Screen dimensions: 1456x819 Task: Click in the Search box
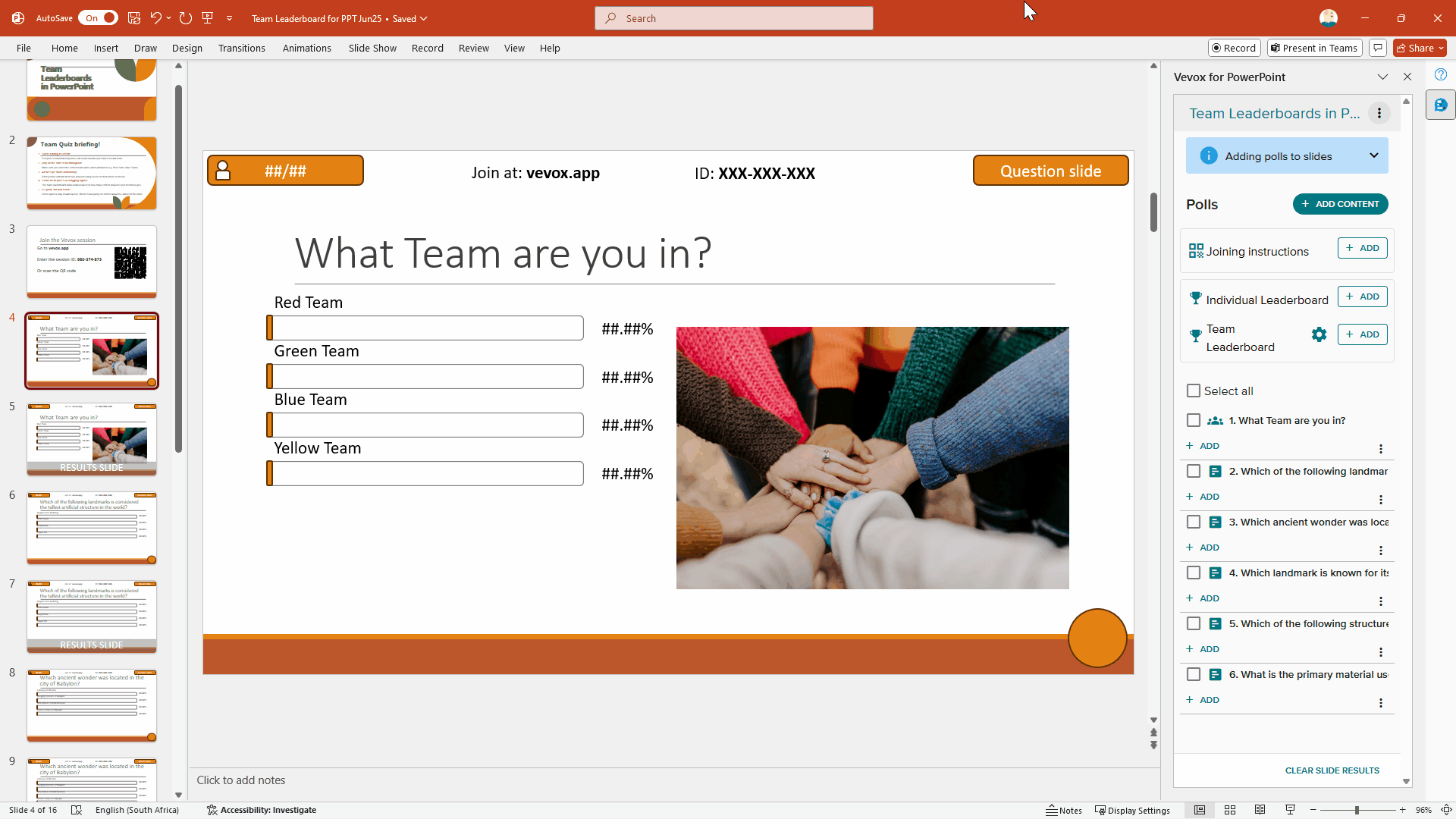point(734,18)
